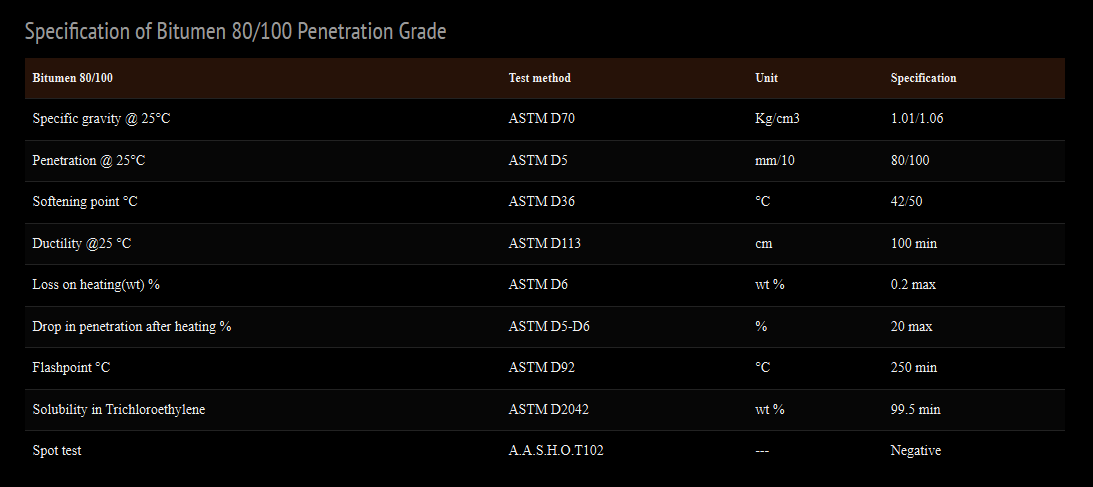Image resolution: width=1093 pixels, height=487 pixels.
Task: Click the 'Unit' column header
Action: [x=766, y=78]
